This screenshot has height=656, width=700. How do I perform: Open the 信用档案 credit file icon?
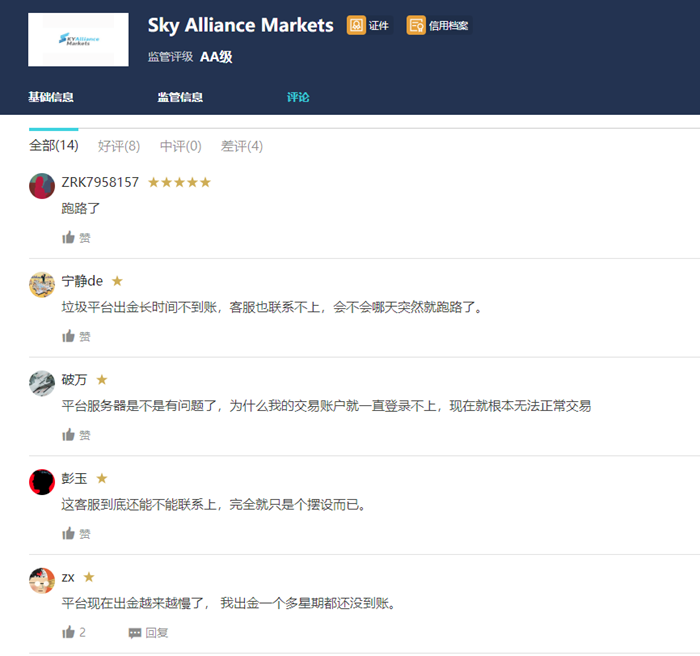416,26
